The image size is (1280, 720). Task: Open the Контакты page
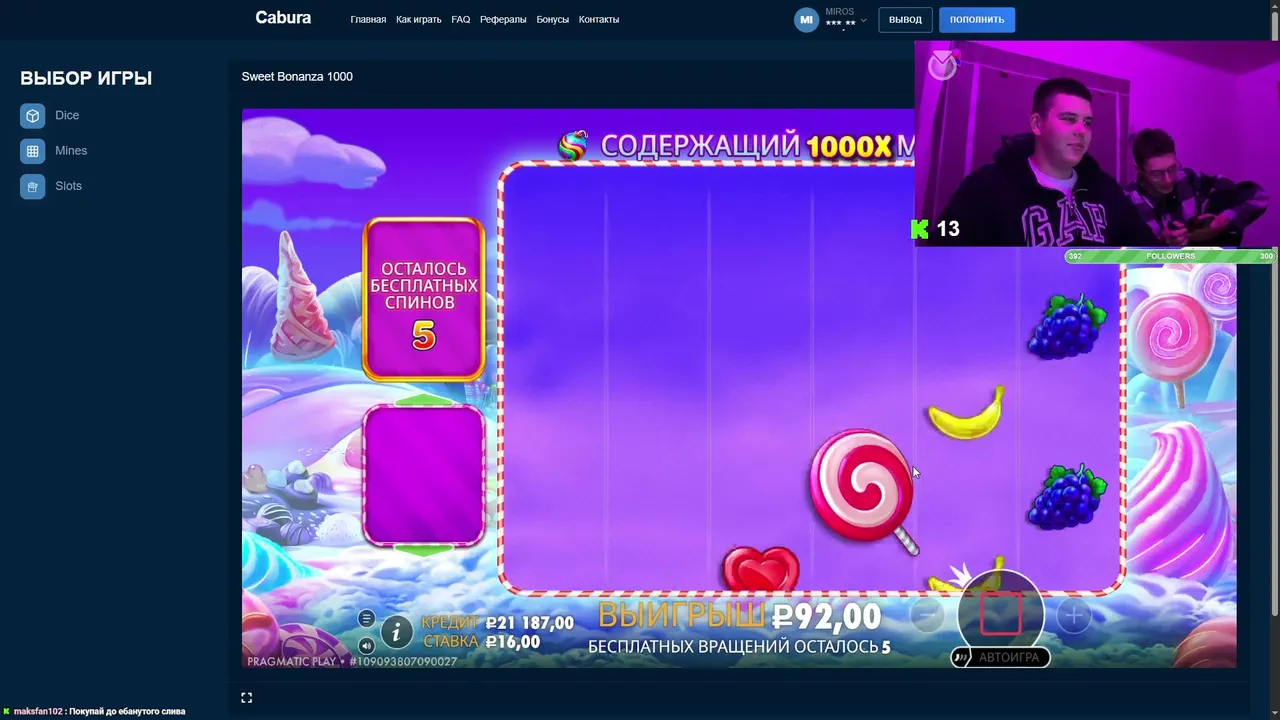599,20
